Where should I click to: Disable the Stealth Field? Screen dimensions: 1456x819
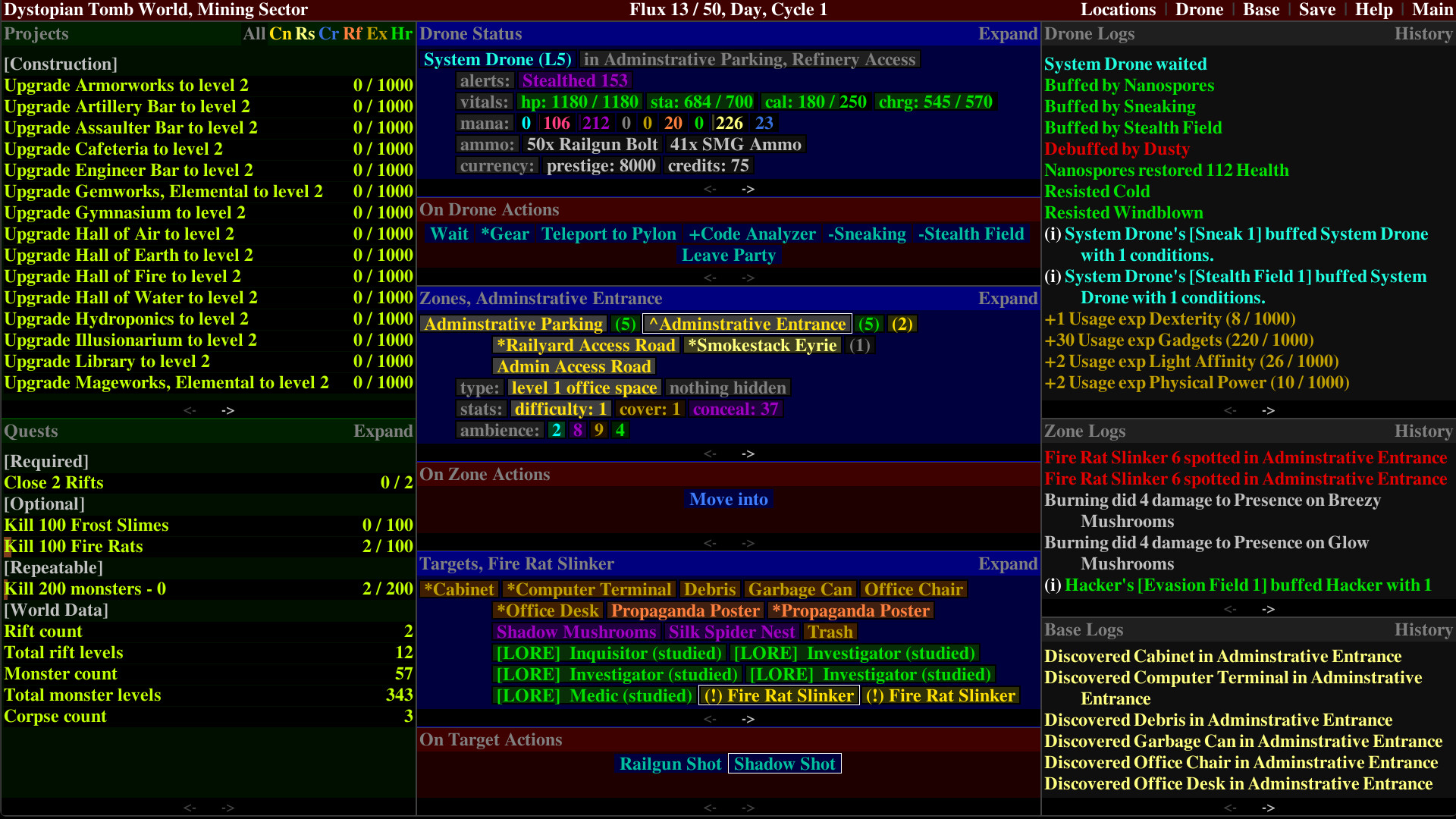click(971, 234)
